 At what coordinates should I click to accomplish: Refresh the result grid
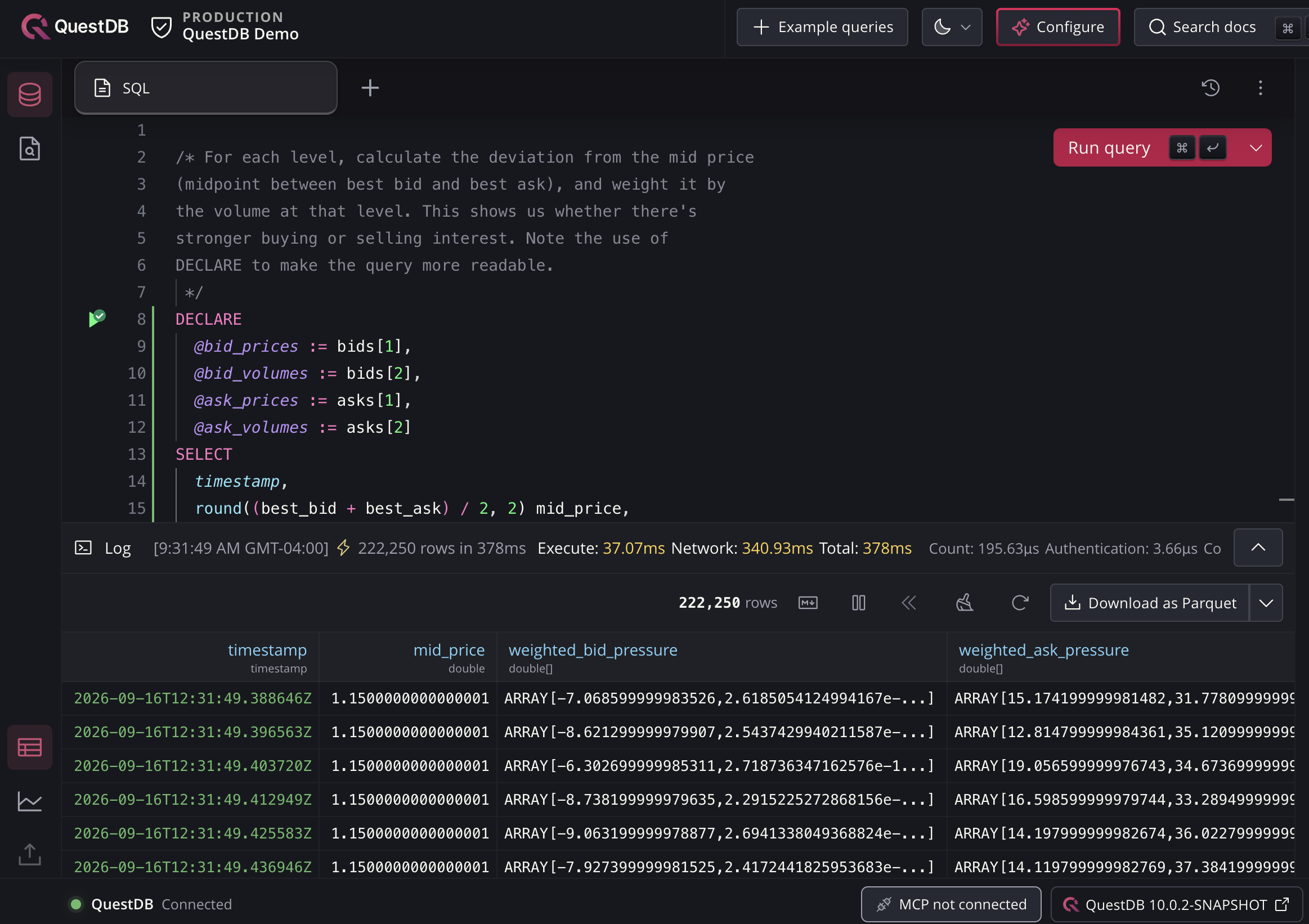(x=1020, y=603)
